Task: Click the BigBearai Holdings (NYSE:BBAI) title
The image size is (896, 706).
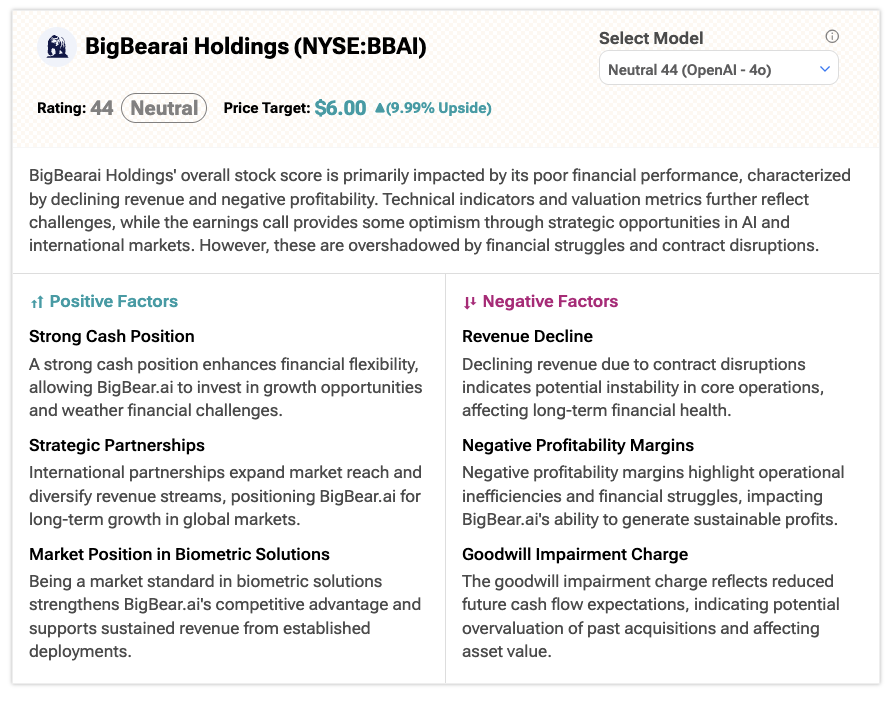Action: pyautogui.click(x=256, y=46)
